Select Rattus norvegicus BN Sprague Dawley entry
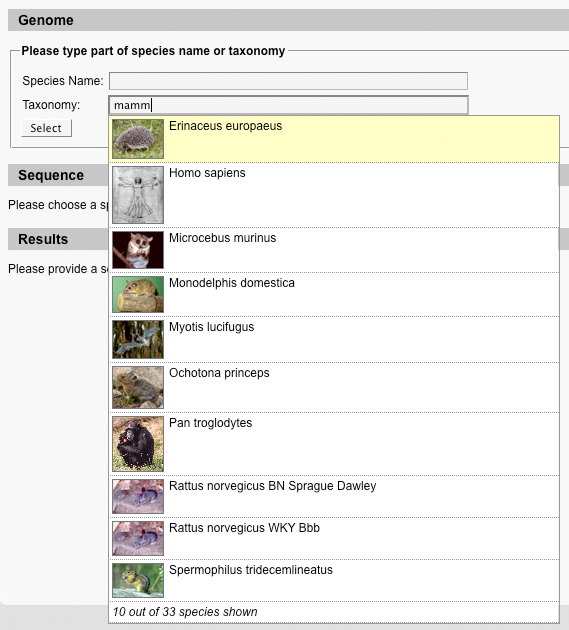569x630 pixels. click(x=334, y=496)
